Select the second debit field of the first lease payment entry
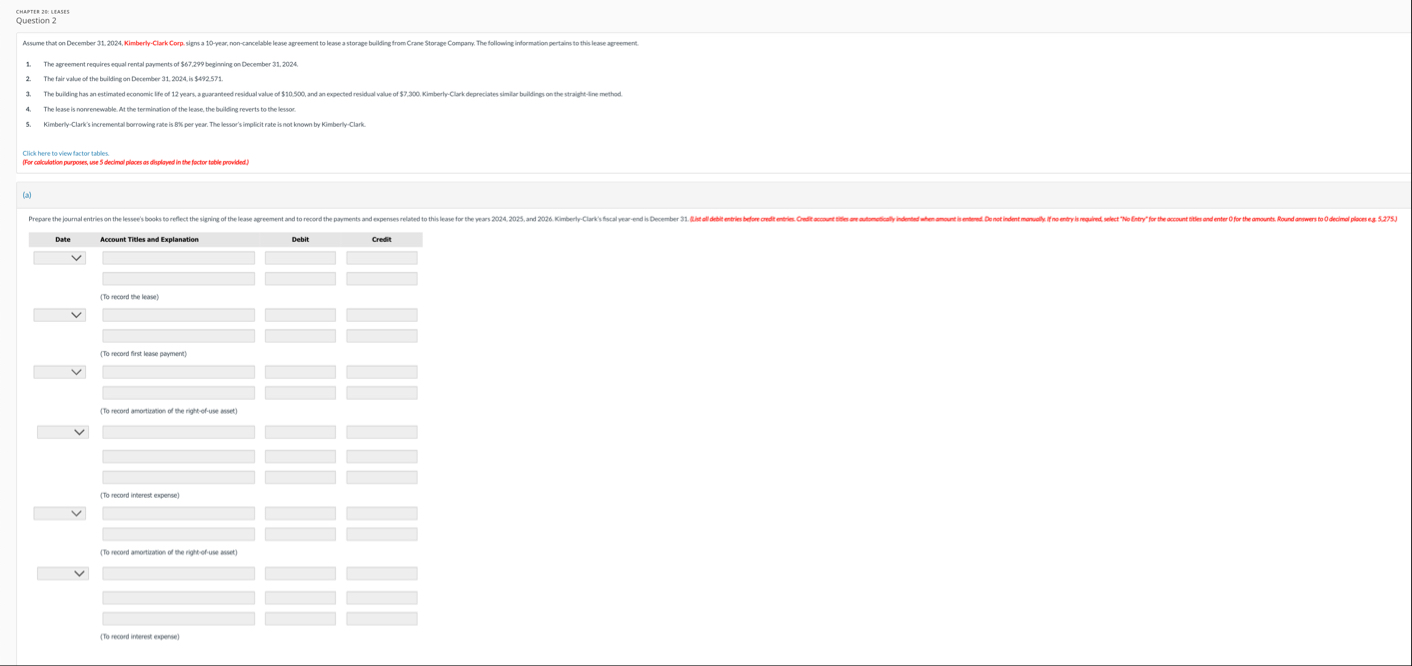The image size is (1412, 666). [x=300, y=336]
